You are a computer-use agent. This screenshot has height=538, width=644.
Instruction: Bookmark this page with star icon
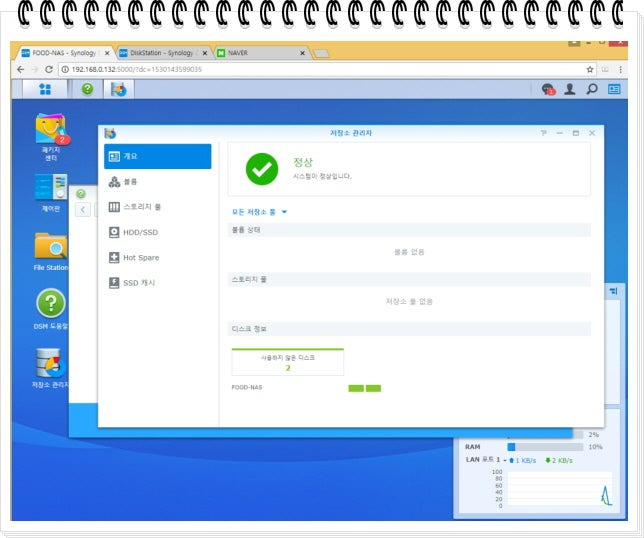(590, 69)
